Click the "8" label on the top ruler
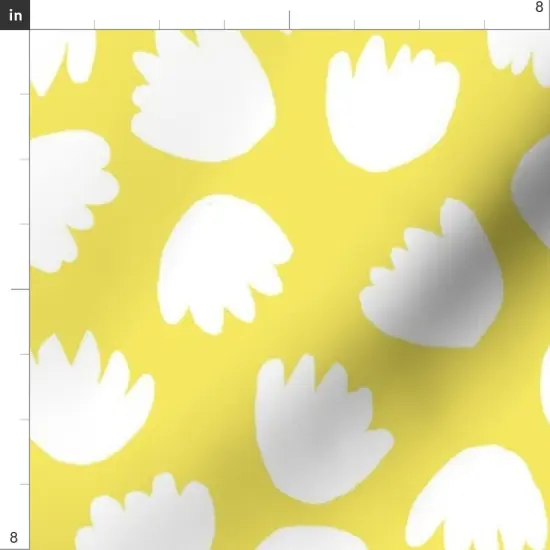550x550 pixels. pos(539,7)
